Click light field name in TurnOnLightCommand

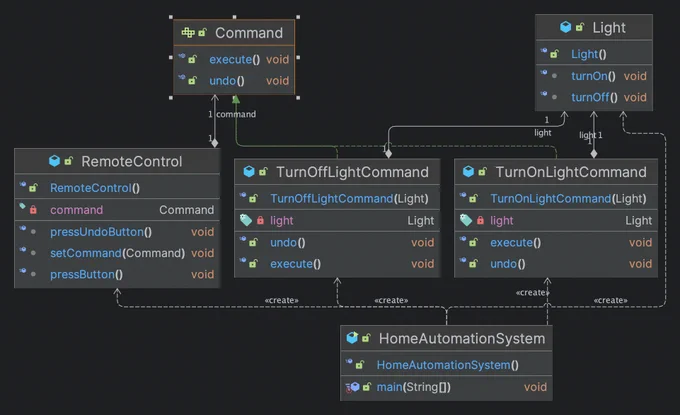pyautogui.click(x=502, y=221)
